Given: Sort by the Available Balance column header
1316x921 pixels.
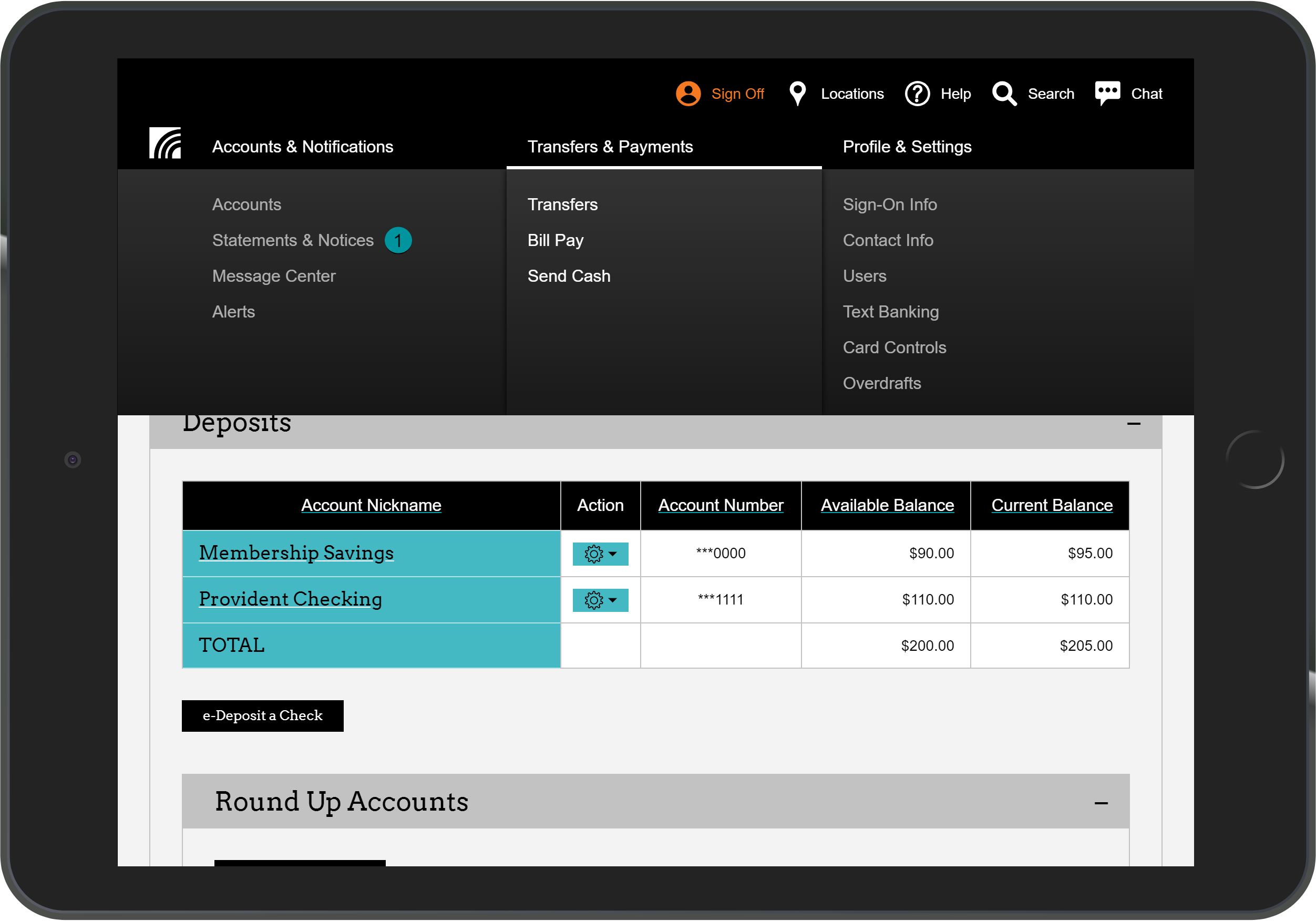Looking at the screenshot, I should [x=887, y=505].
